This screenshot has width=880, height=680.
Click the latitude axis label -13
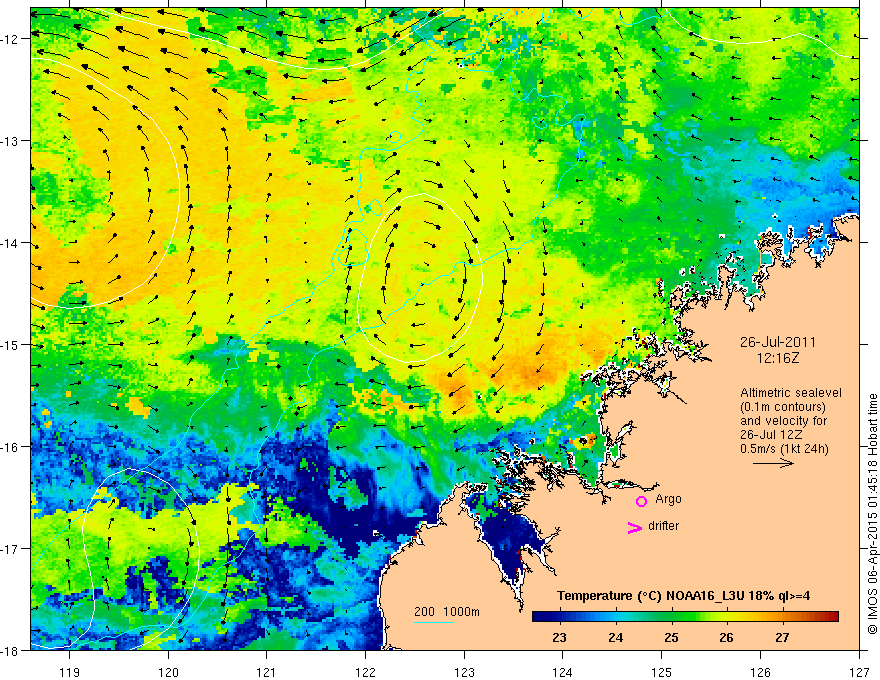coord(11,141)
